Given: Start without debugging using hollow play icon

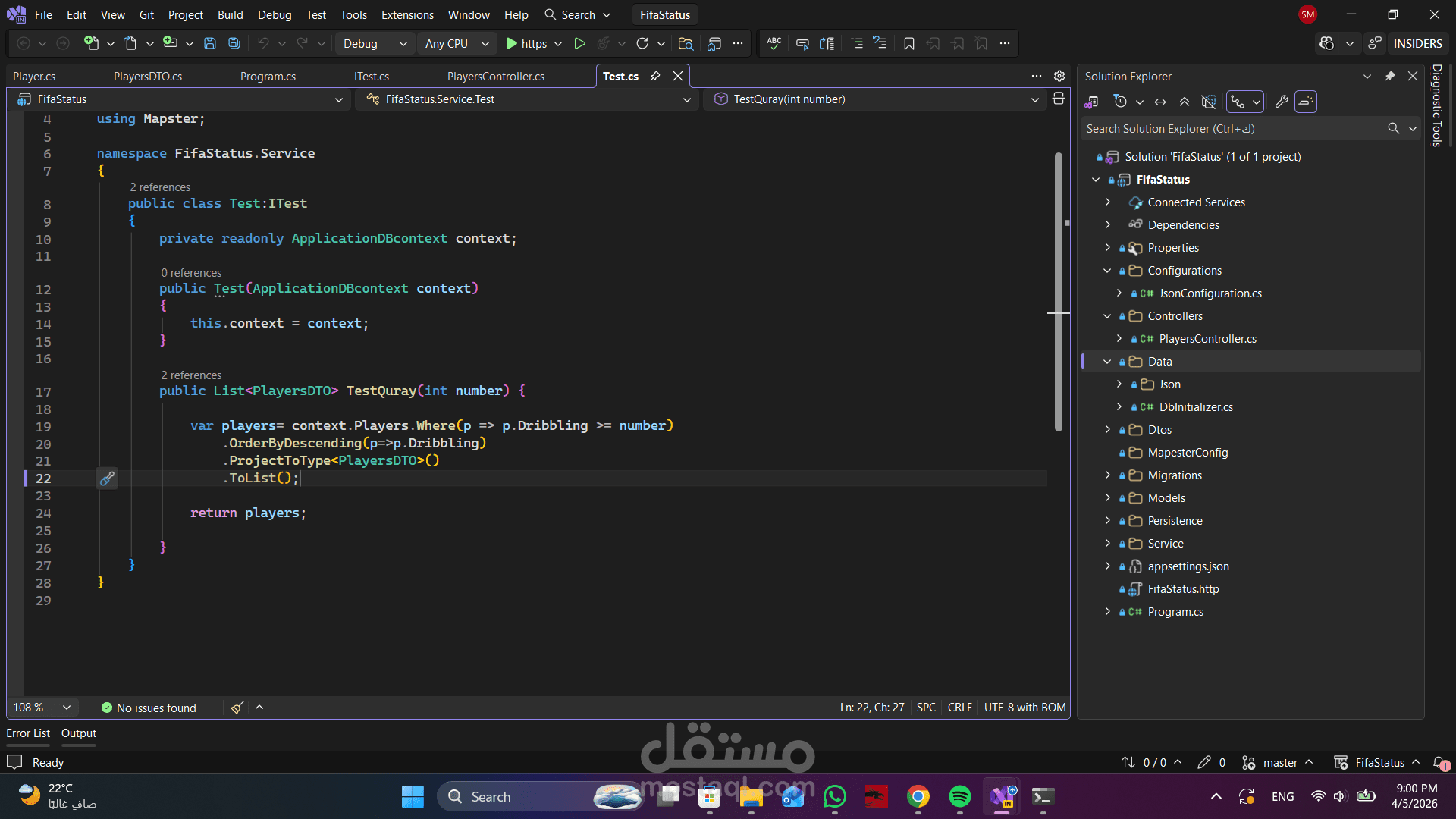Looking at the screenshot, I should pos(579,44).
